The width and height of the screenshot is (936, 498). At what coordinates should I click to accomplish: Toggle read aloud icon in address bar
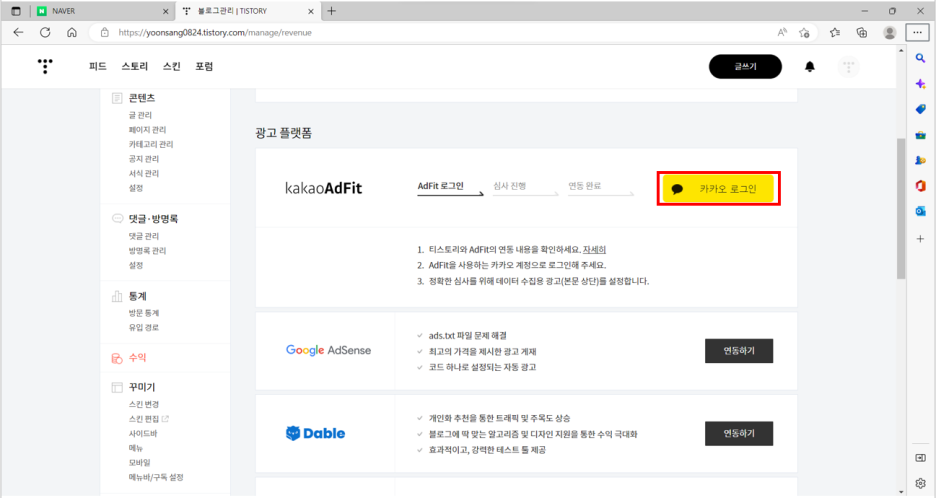(x=781, y=32)
